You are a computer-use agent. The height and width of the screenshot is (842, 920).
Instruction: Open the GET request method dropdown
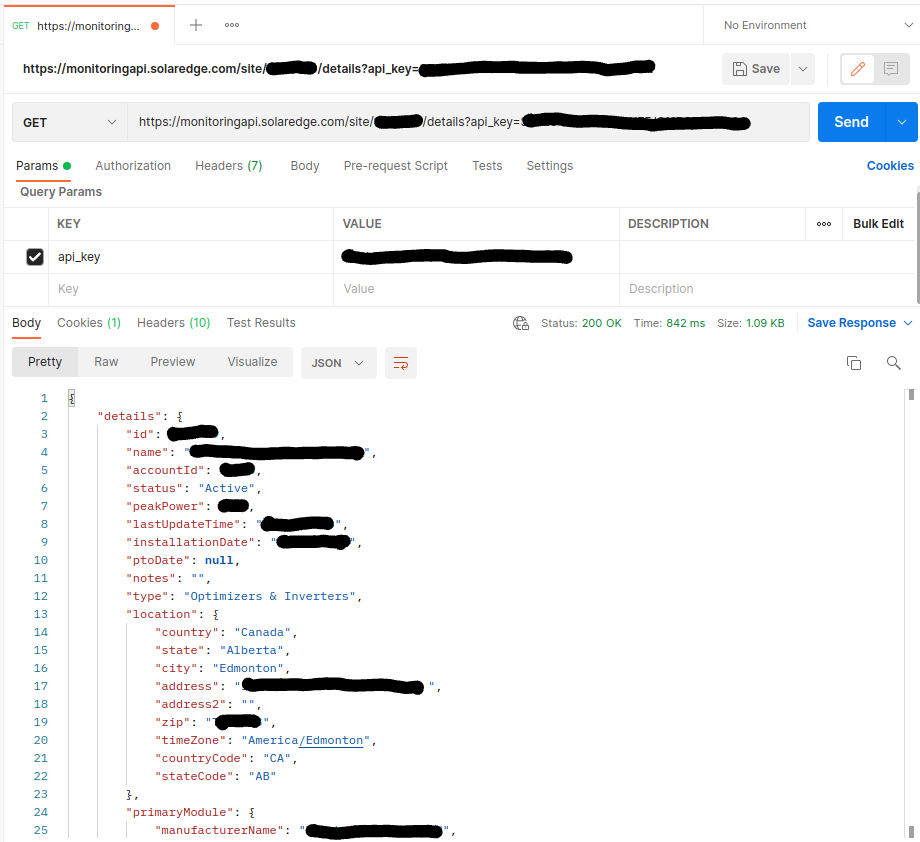coord(69,121)
